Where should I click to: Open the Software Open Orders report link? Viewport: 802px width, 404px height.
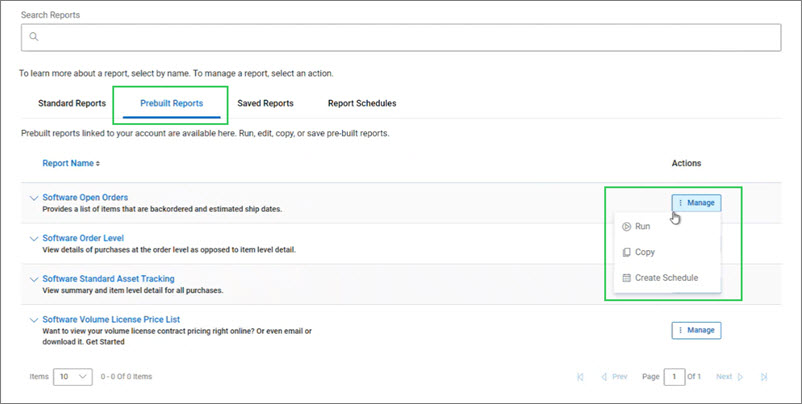point(85,197)
